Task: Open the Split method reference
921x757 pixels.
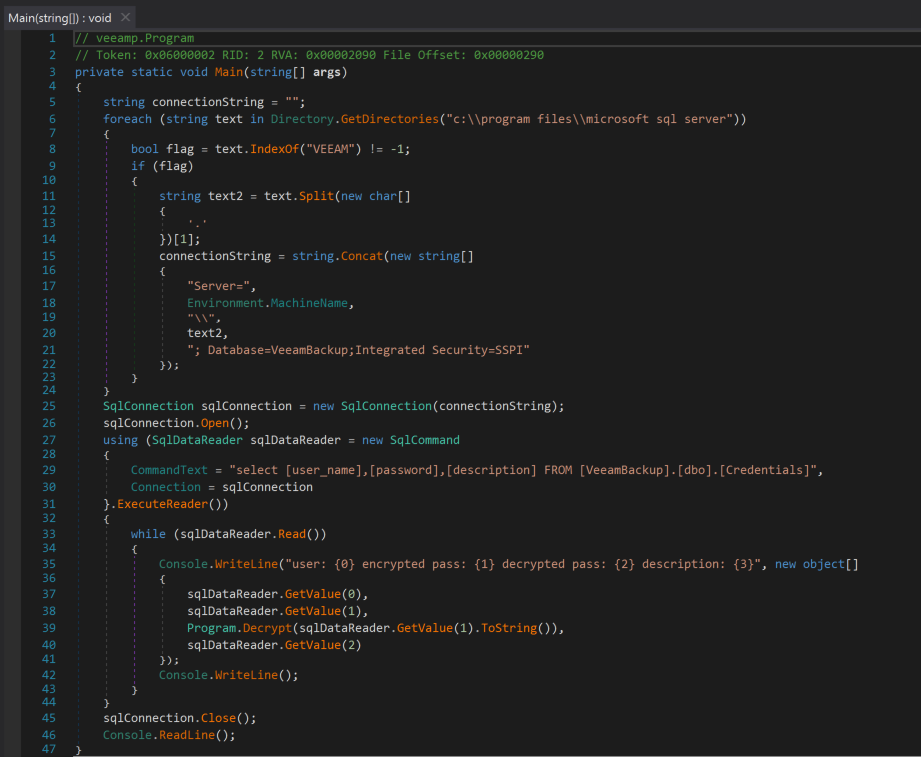Action: (x=316, y=196)
